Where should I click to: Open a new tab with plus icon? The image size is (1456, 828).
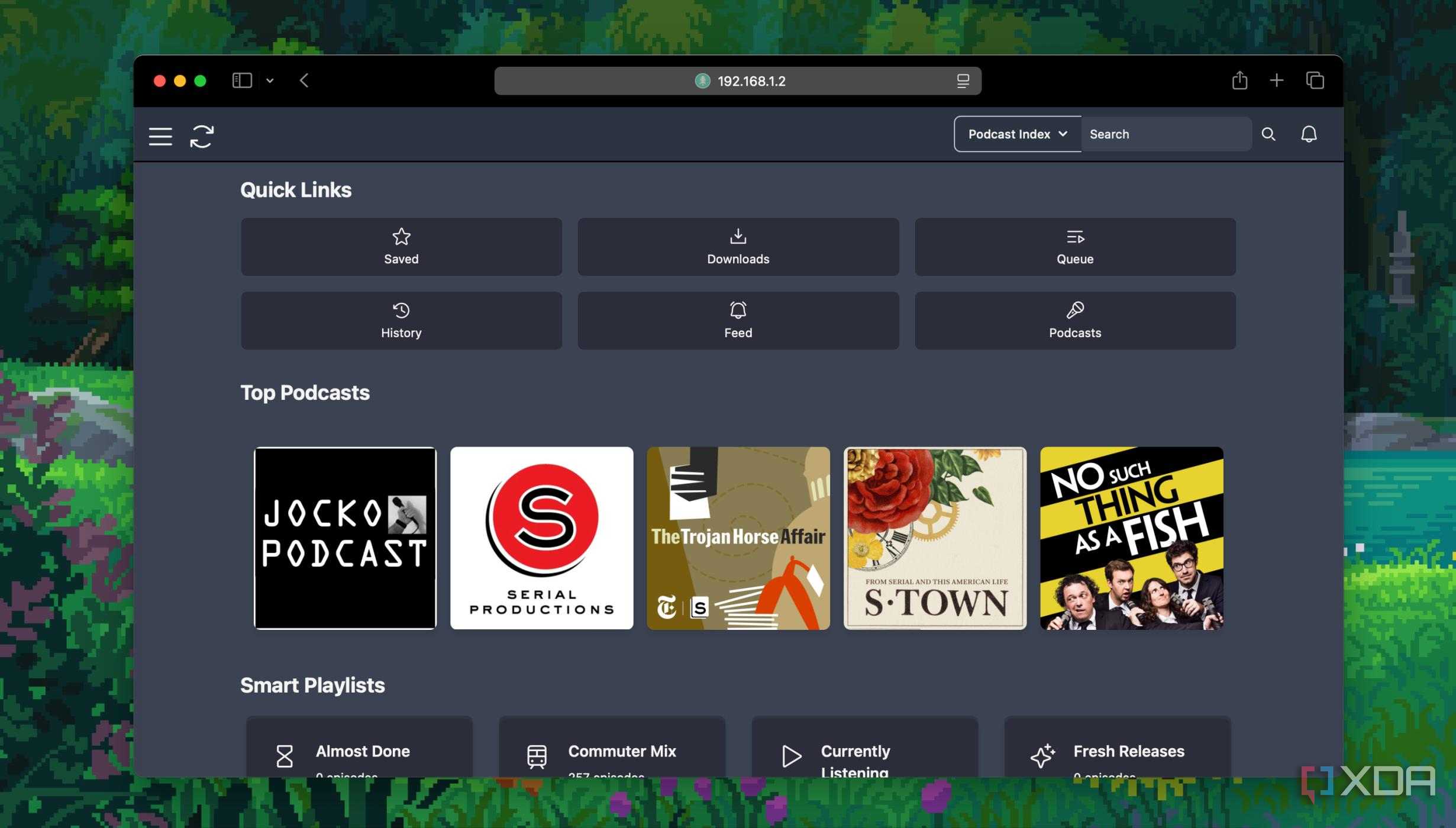coord(1277,80)
